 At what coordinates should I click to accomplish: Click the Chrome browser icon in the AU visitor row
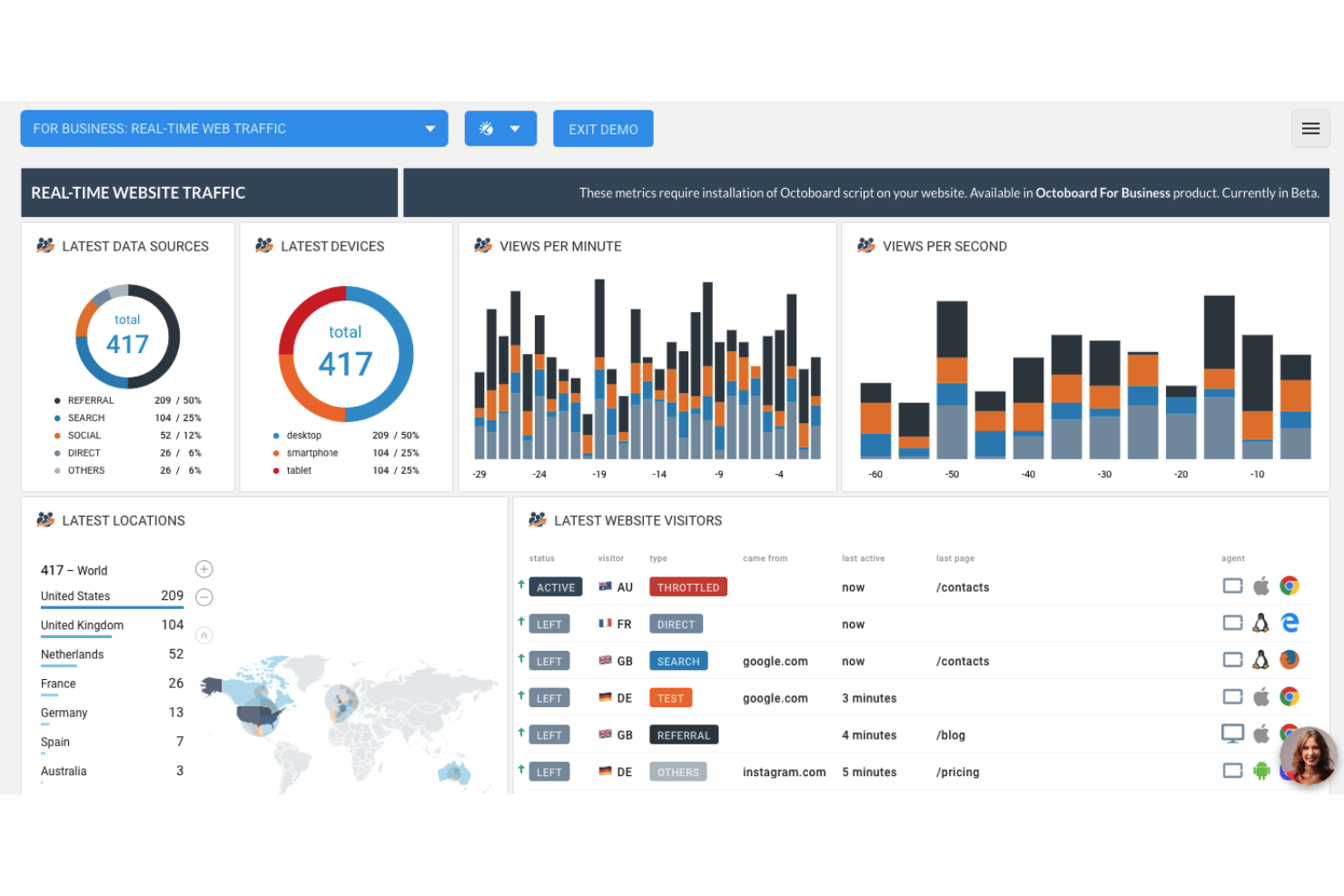[1290, 586]
